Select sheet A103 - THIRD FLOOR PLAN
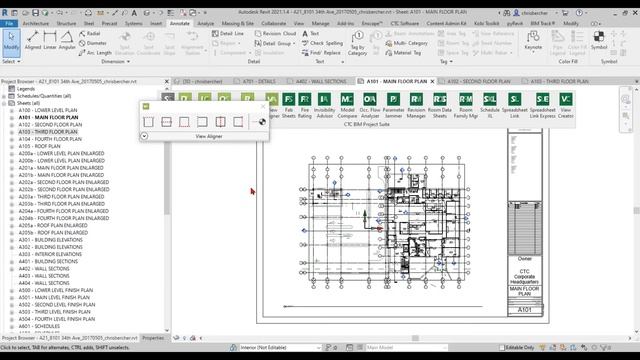 (48, 132)
